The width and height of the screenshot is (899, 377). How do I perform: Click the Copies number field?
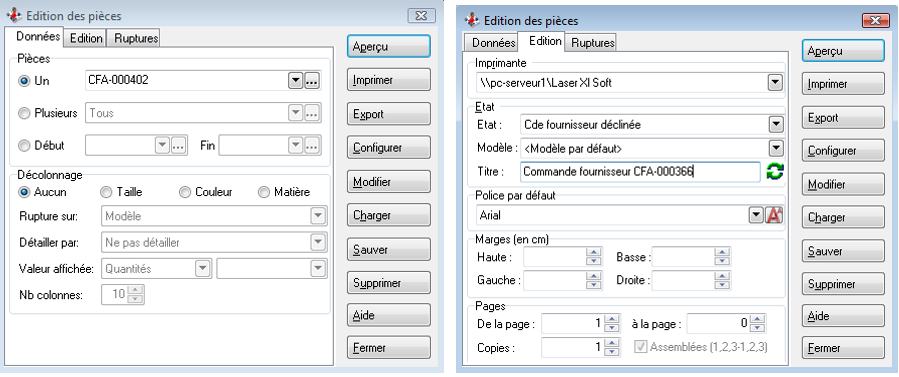click(x=573, y=347)
